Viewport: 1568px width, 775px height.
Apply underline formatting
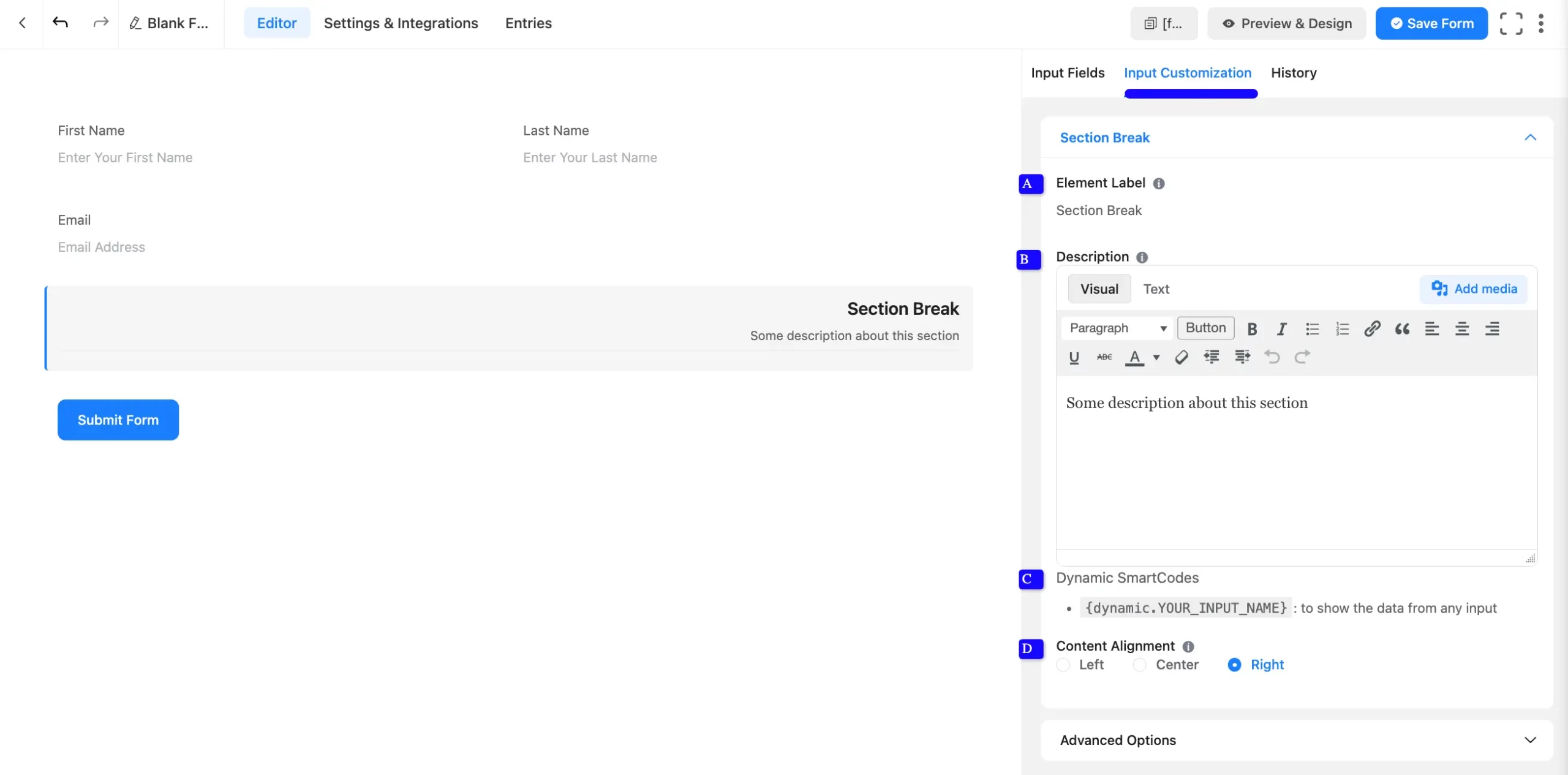(1074, 357)
